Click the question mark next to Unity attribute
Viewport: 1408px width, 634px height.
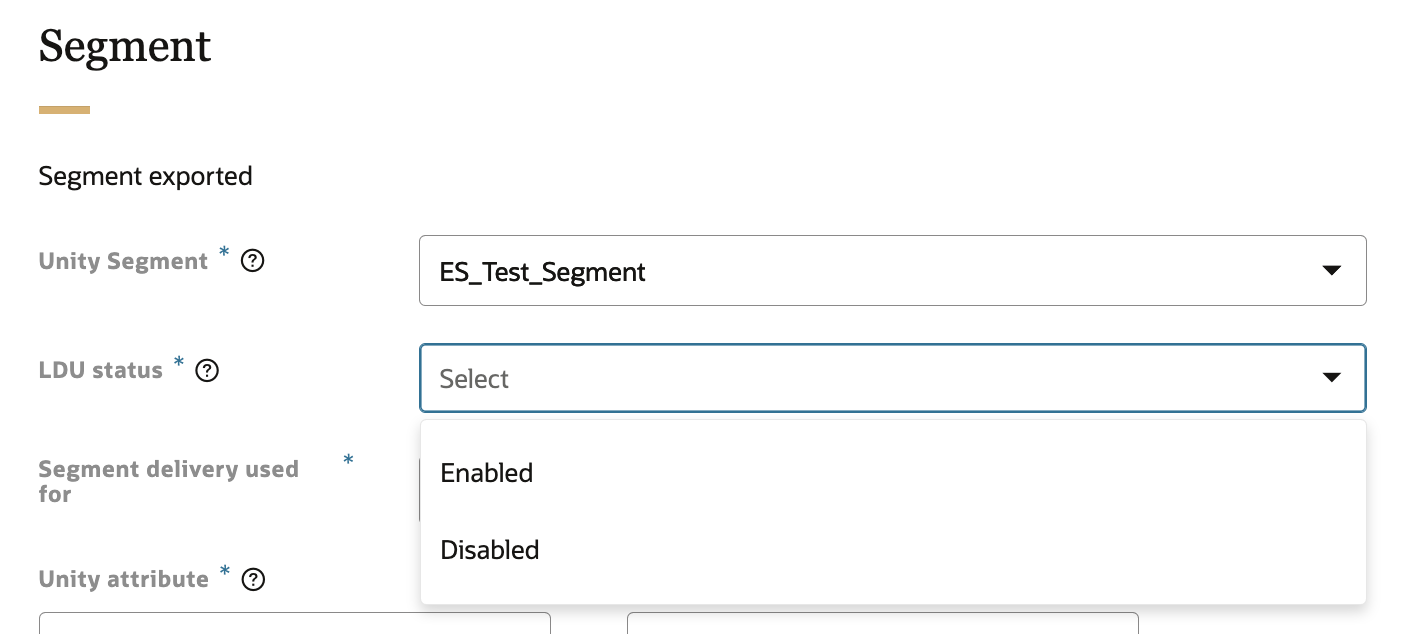click(x=254, y=580)
